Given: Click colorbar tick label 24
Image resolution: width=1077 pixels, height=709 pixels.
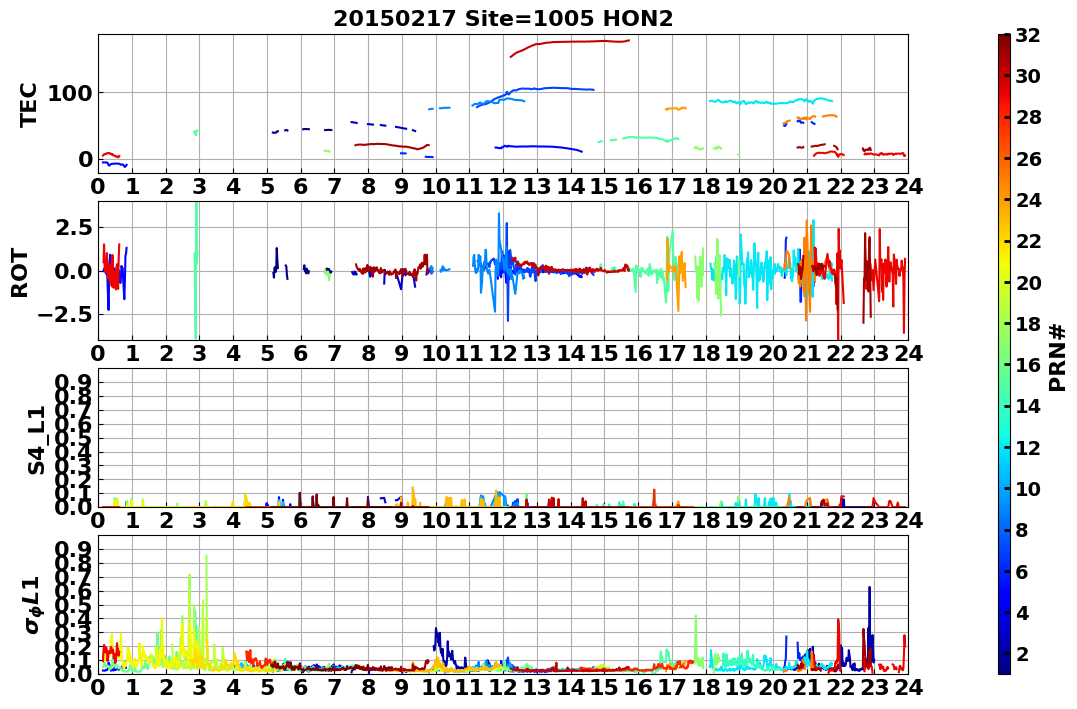Looking at the screenshot, I should coord(1028,200).
